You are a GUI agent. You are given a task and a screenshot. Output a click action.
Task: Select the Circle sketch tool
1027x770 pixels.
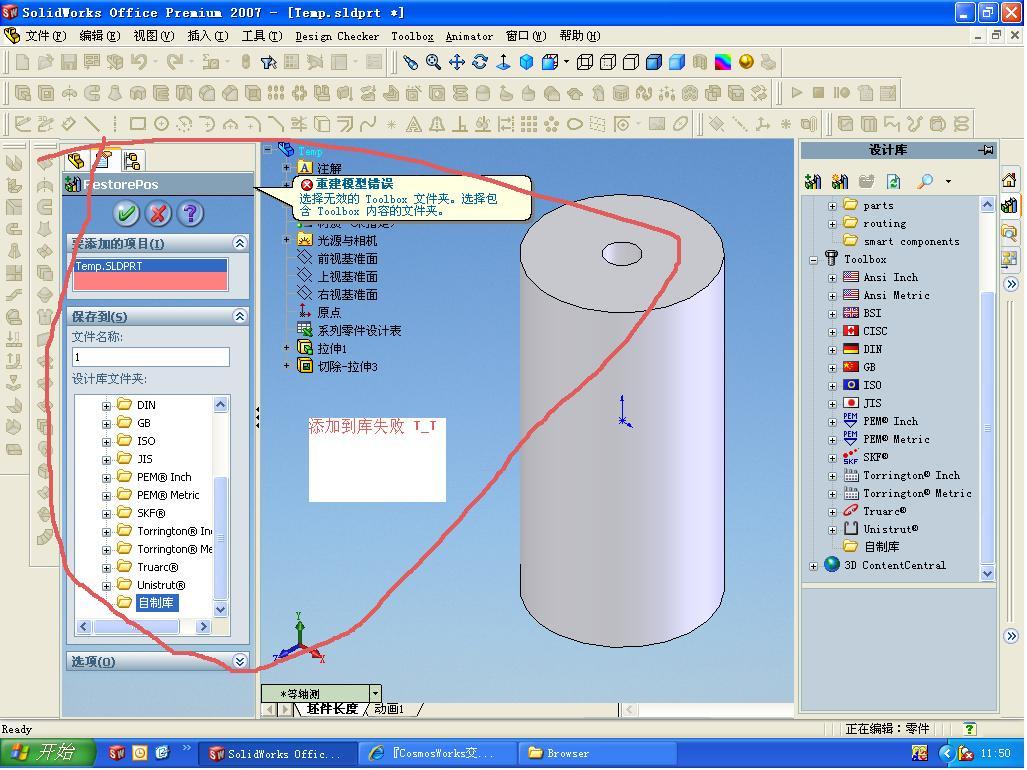tap(161, 124)
